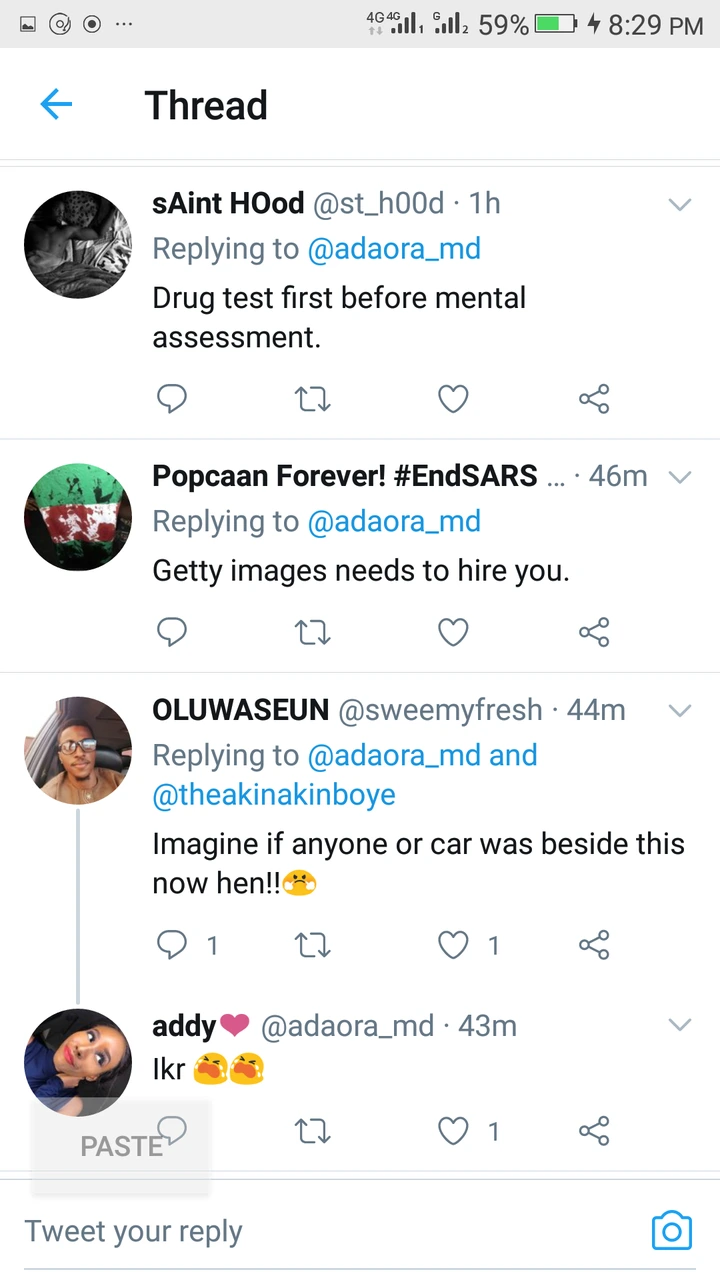Like sAint HOod's tweet

click(453, 400)
